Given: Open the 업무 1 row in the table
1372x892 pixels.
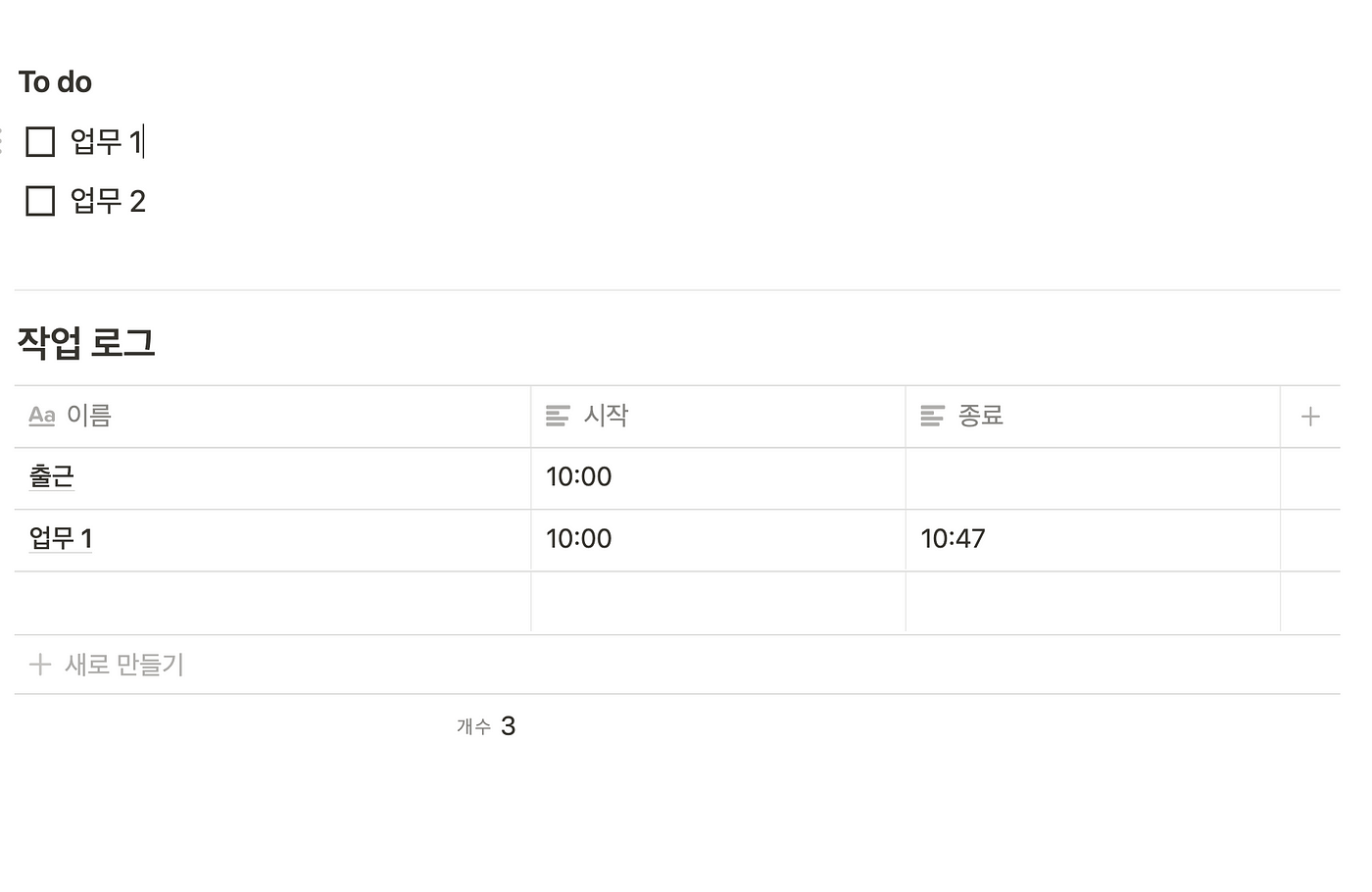Looking at the screenshot, I should tap(61, 538).
